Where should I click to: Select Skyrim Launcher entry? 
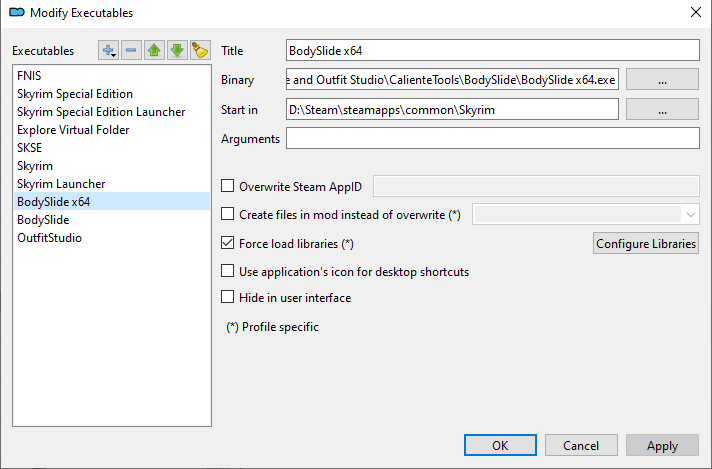click(112, 184)
